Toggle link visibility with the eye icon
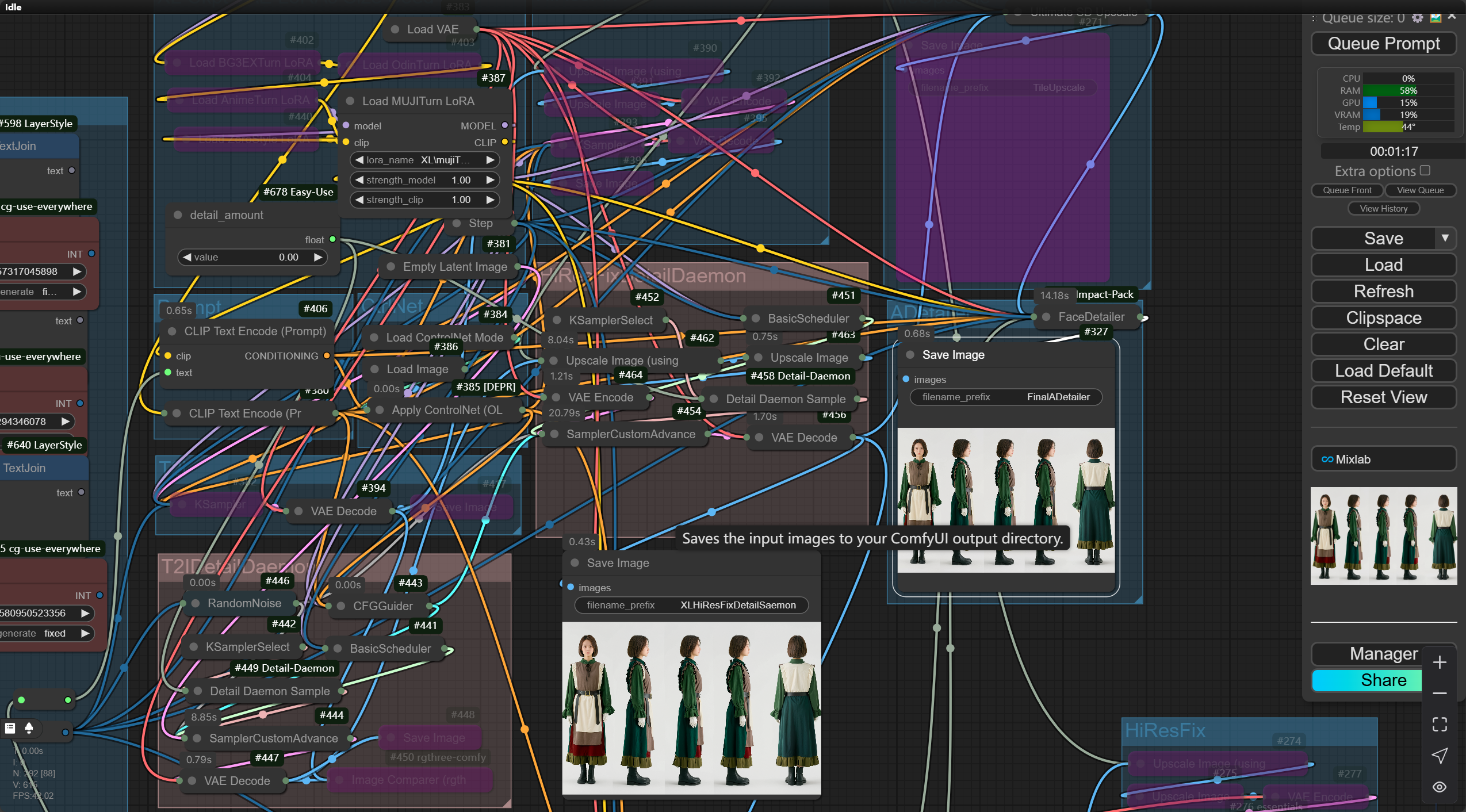 pos(1440,787)
